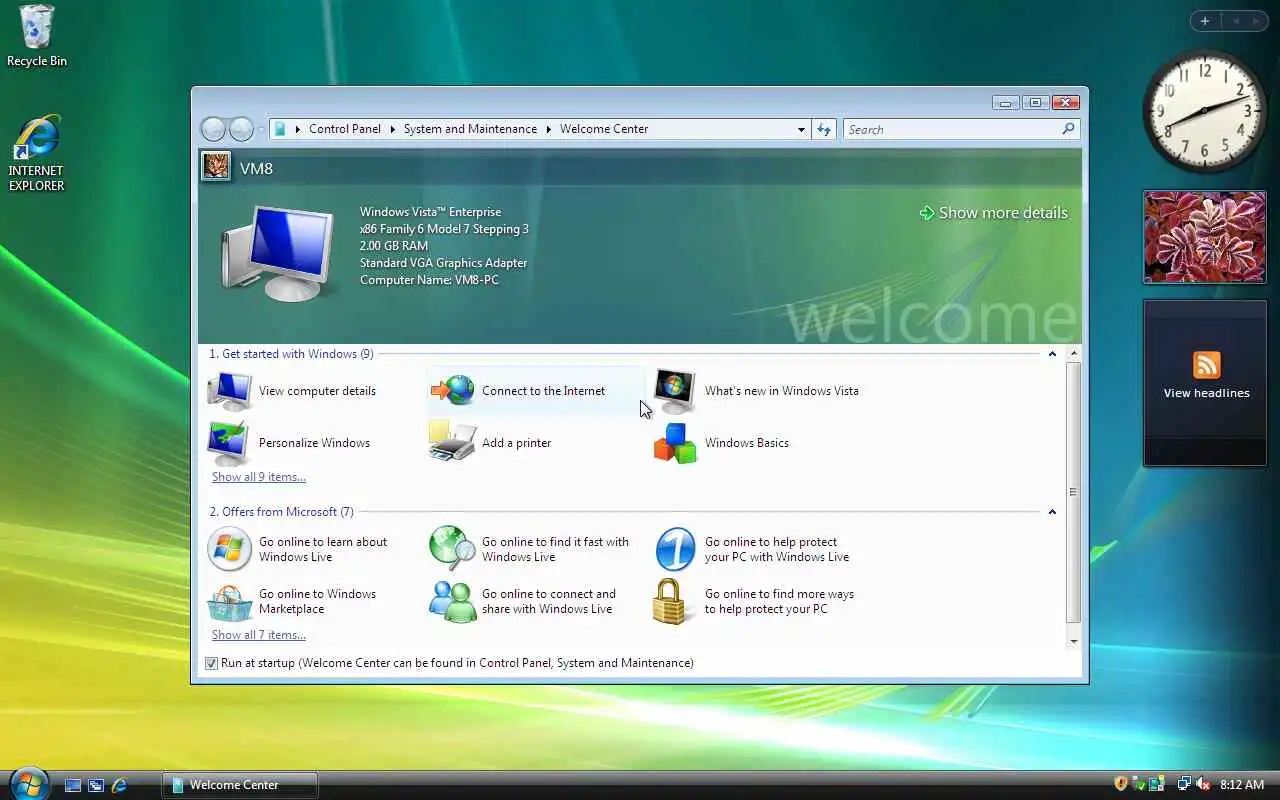1280x800 pixels.
Task: Select the connect and share people icon
Action: click(x=453, y=601)
